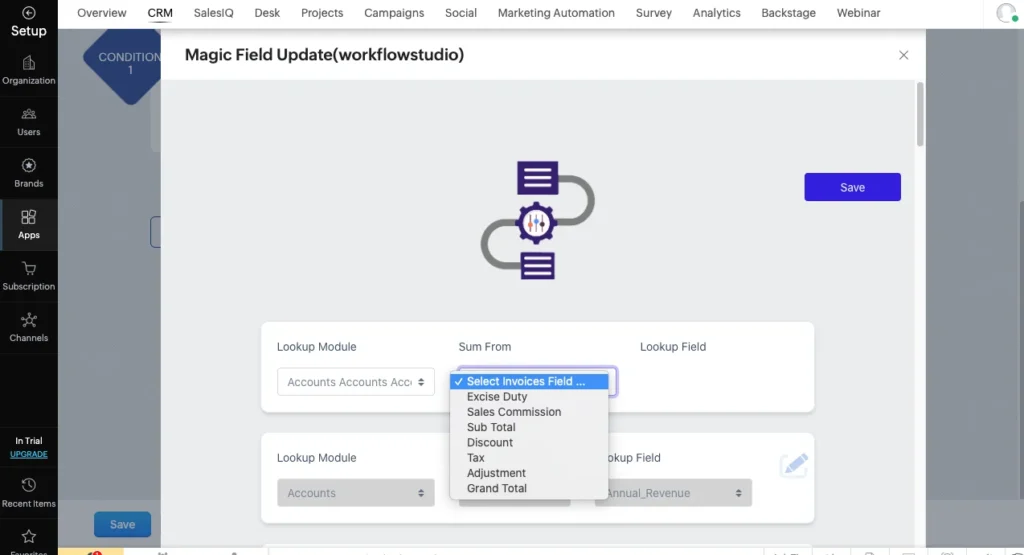The width and height of the screenshot is (1024, 555).
Task: Select the Apps section in sidebar
Action: [28, 225]
